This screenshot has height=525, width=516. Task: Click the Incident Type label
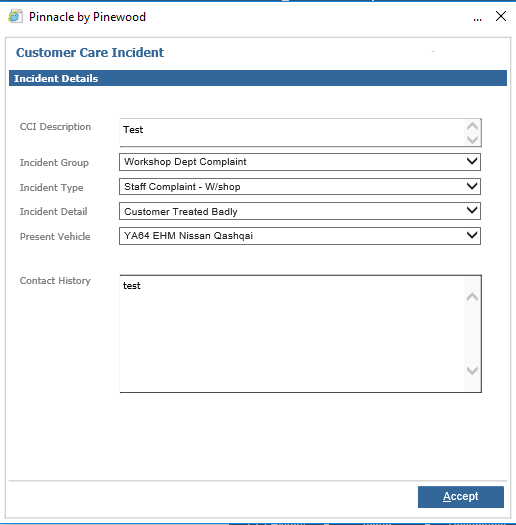pos(52,188)
